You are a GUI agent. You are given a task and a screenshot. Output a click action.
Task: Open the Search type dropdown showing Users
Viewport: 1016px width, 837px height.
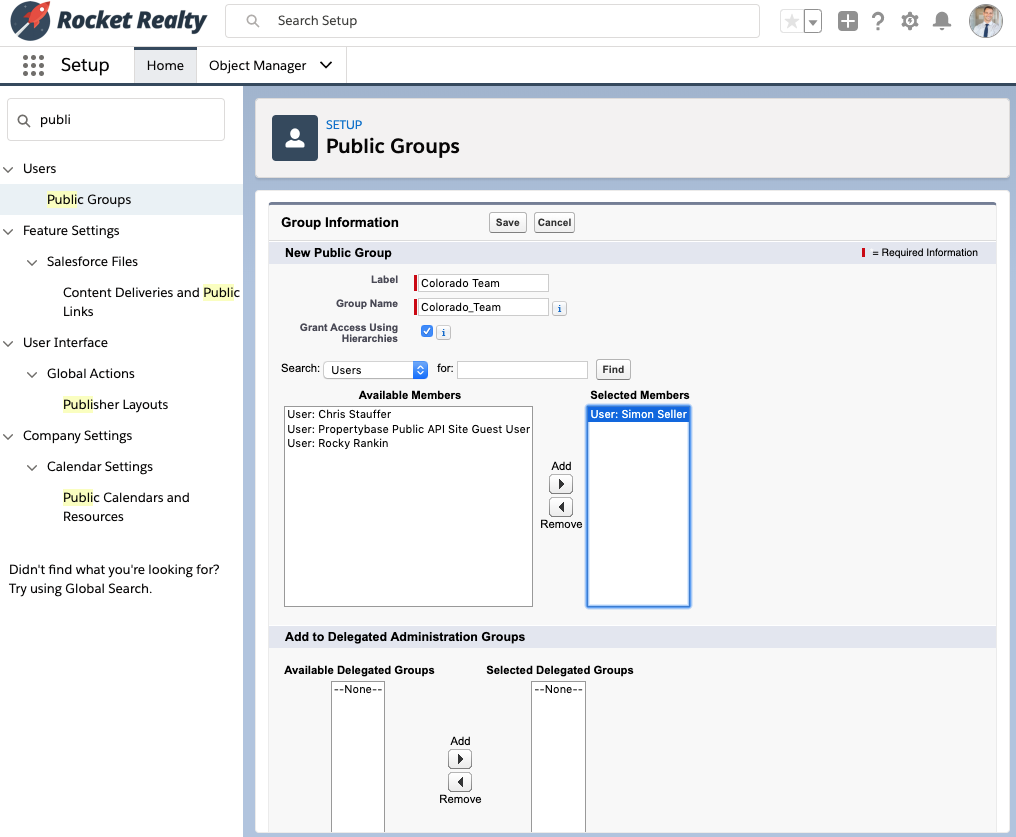pos(375,369)
